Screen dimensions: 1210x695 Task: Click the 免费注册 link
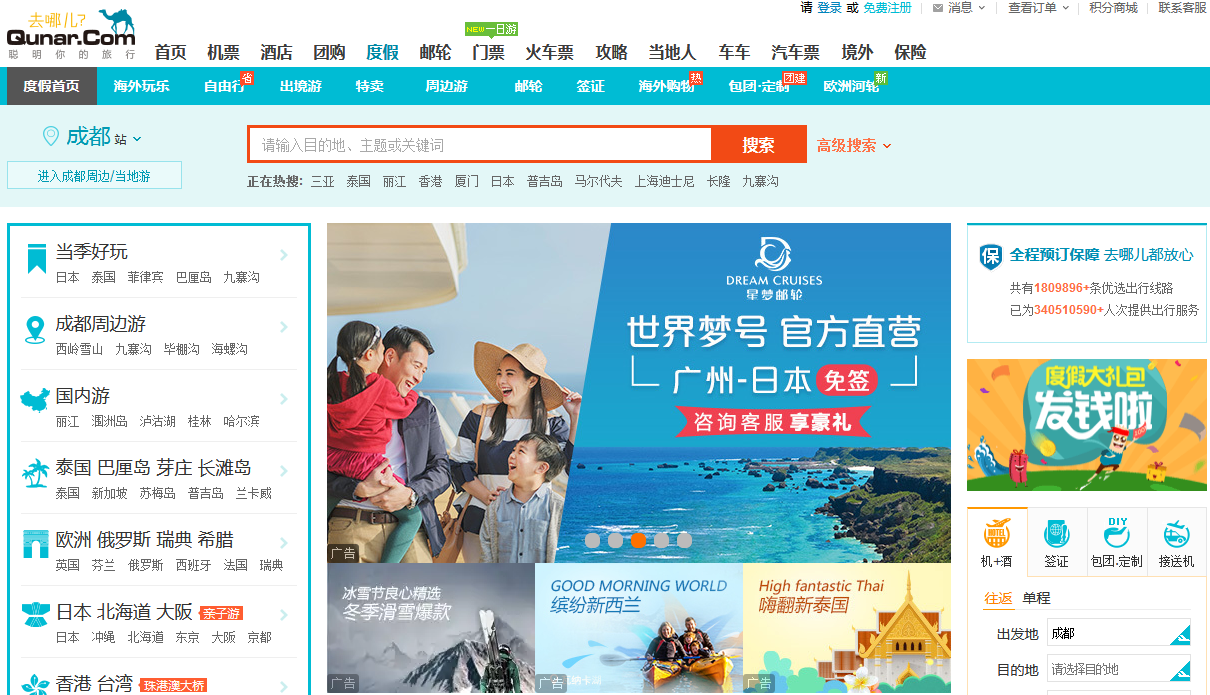pyautogui.click(x=887, y=8)
